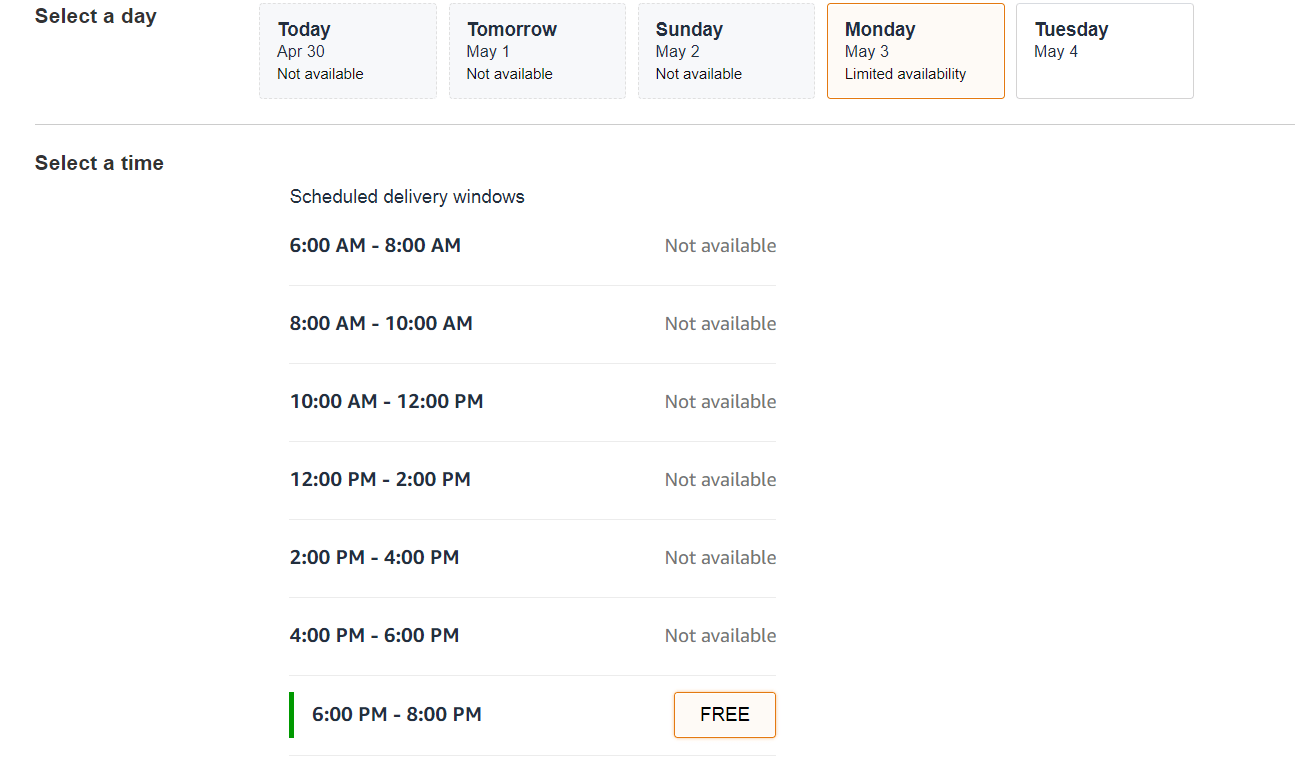Click the "Scheduled delivery windows" heading

[x=407, y=197]
